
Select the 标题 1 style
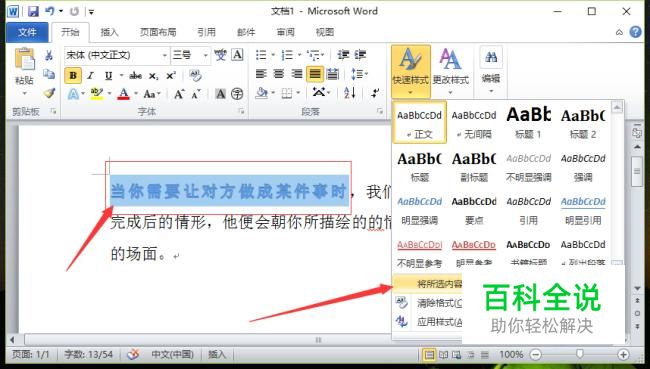pyautogui.click(x=528, y=122)
